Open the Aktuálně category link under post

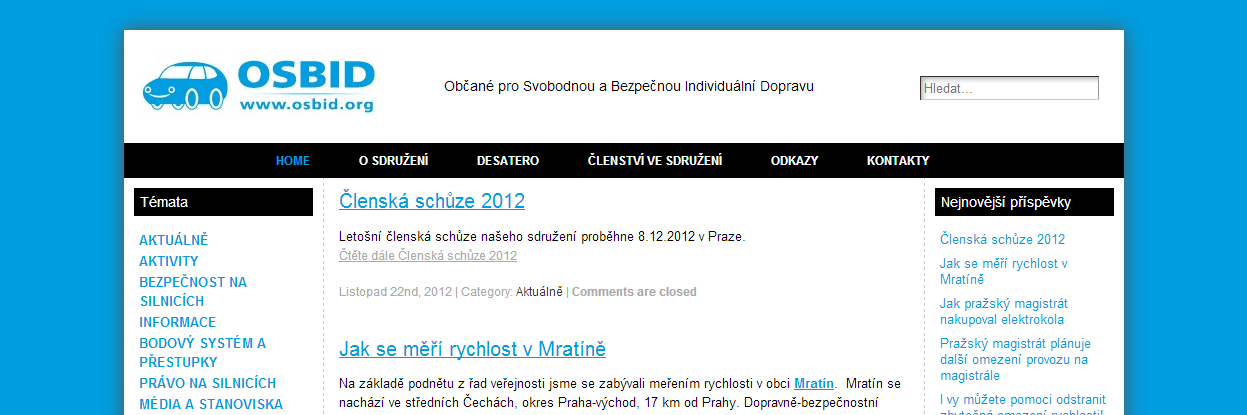click(x=538, y=292)
